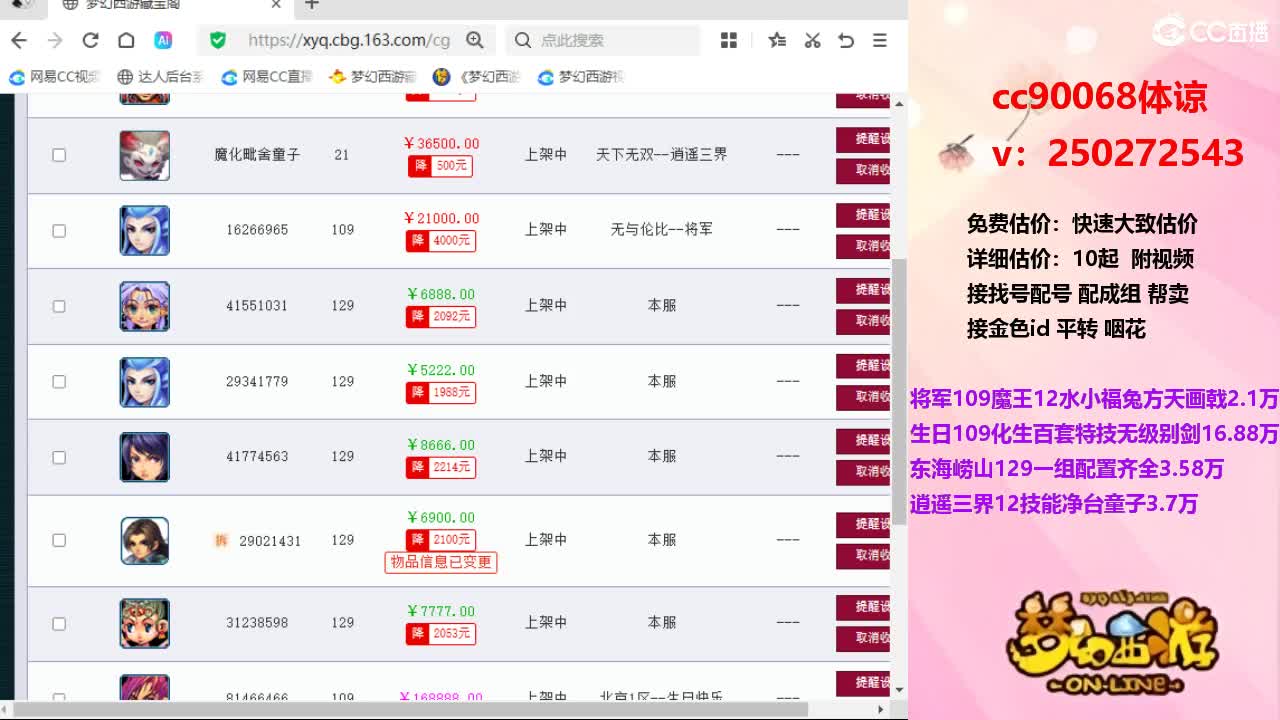Click the address bar URL field
Viewport: 1280px width, 720px height.
(348, 40)
